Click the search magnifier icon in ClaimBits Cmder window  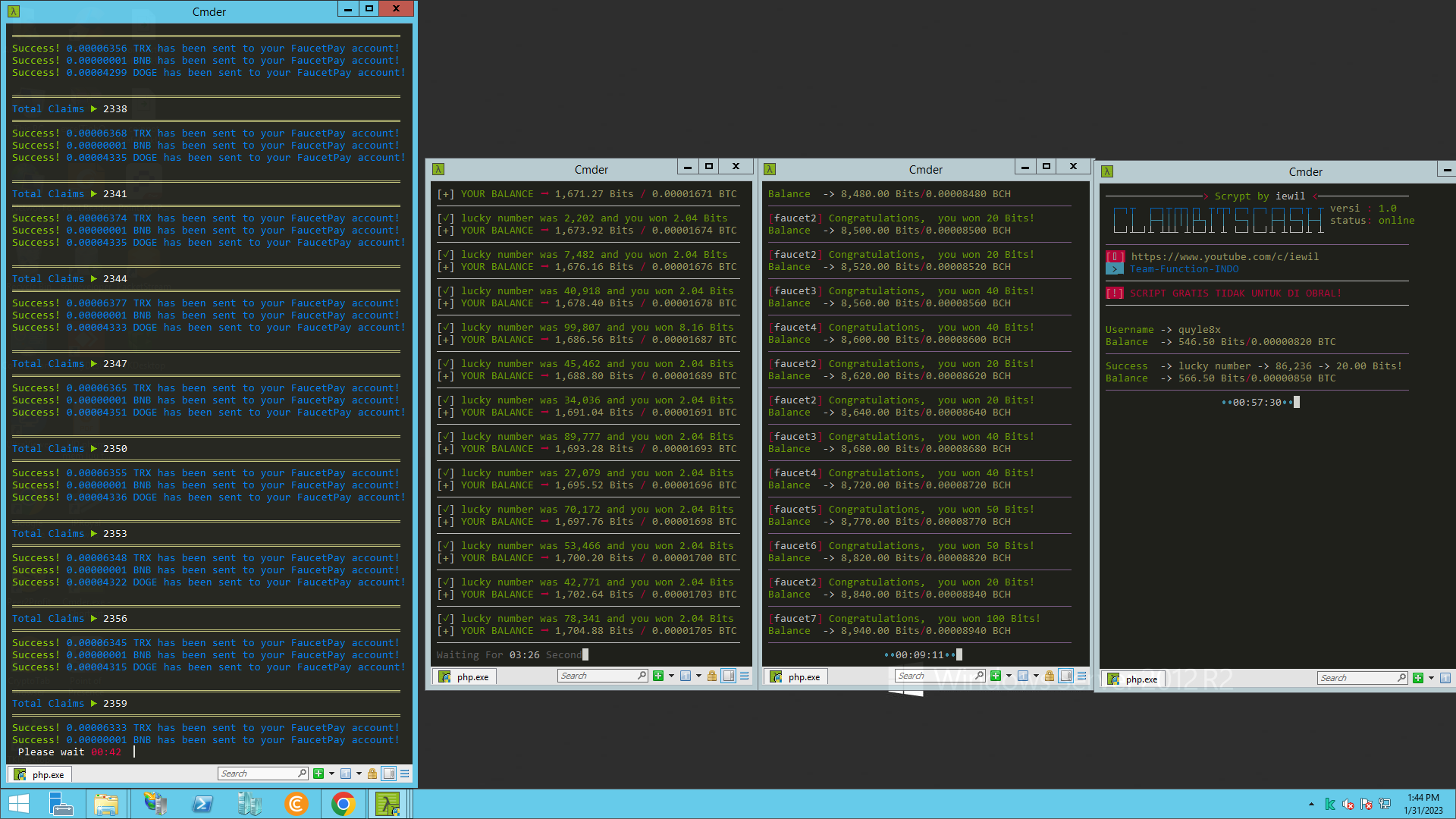[1401, 678]
